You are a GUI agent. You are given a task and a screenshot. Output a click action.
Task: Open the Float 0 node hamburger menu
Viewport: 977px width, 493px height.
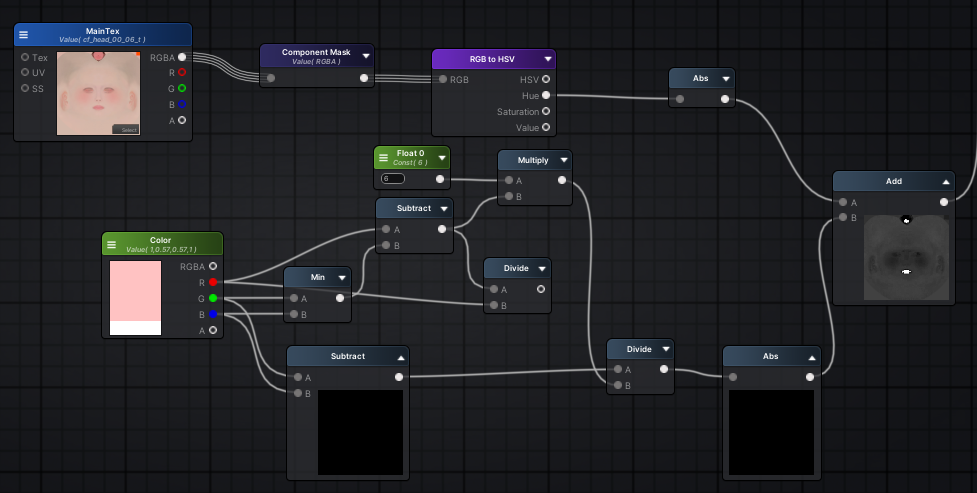[x=383, y=158]
